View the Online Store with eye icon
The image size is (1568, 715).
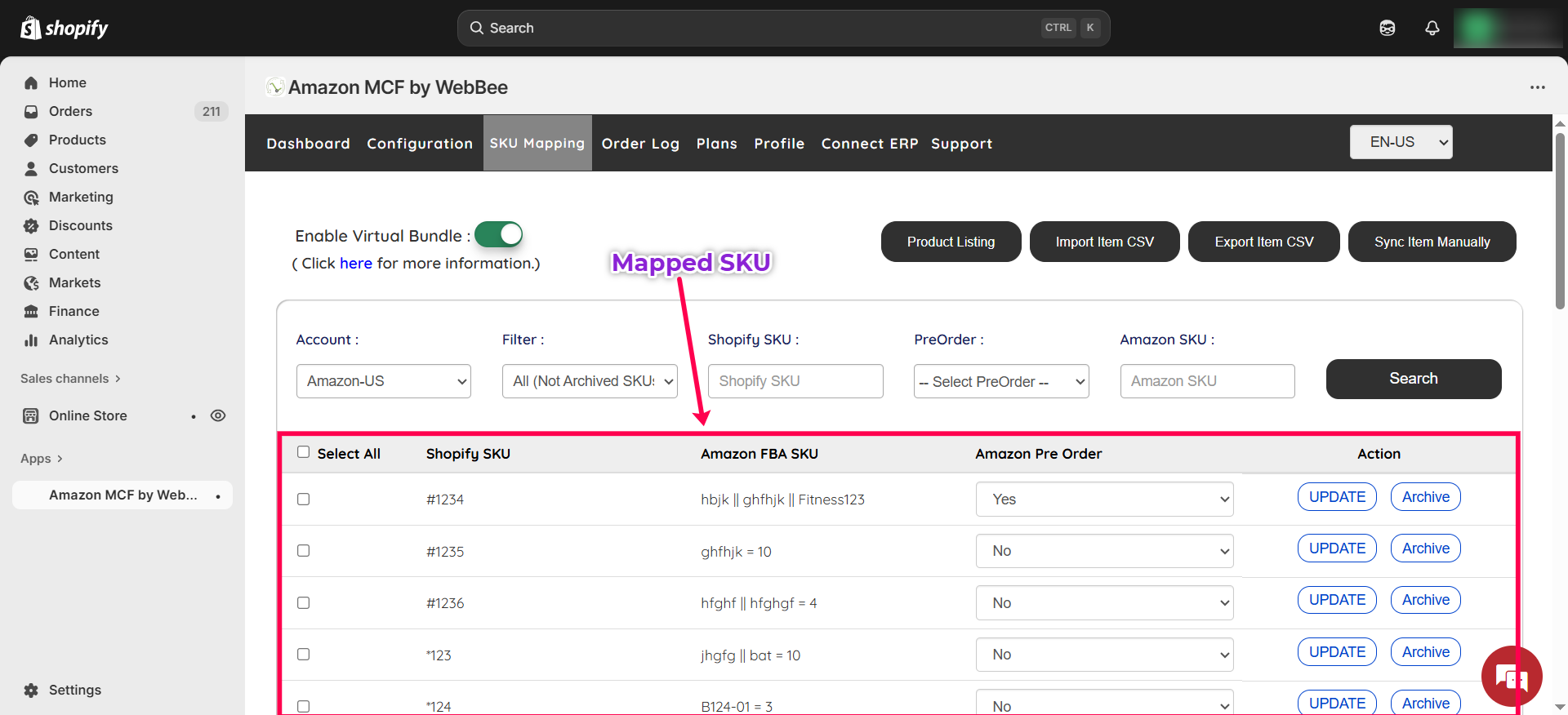[x=218, y=415]
